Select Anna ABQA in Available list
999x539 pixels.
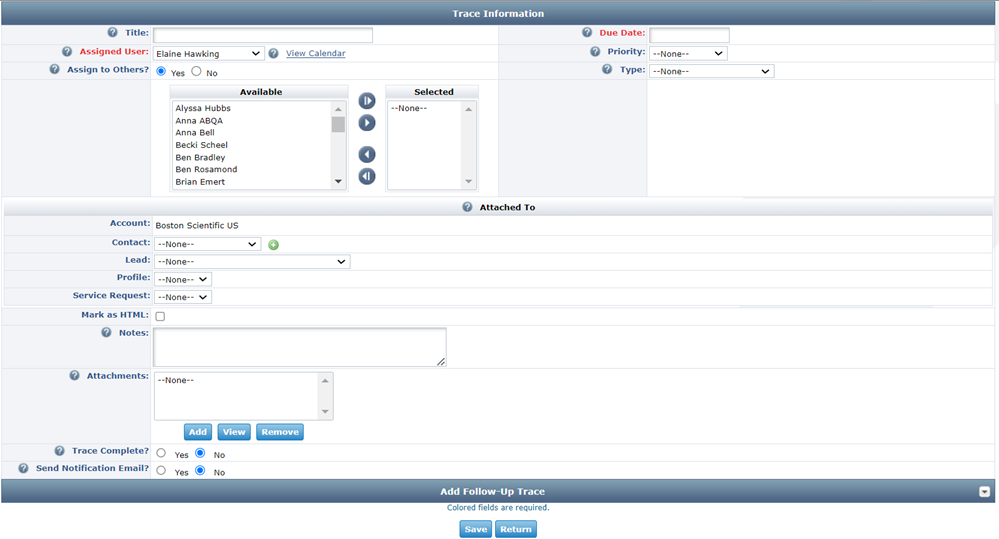point(199,120)
